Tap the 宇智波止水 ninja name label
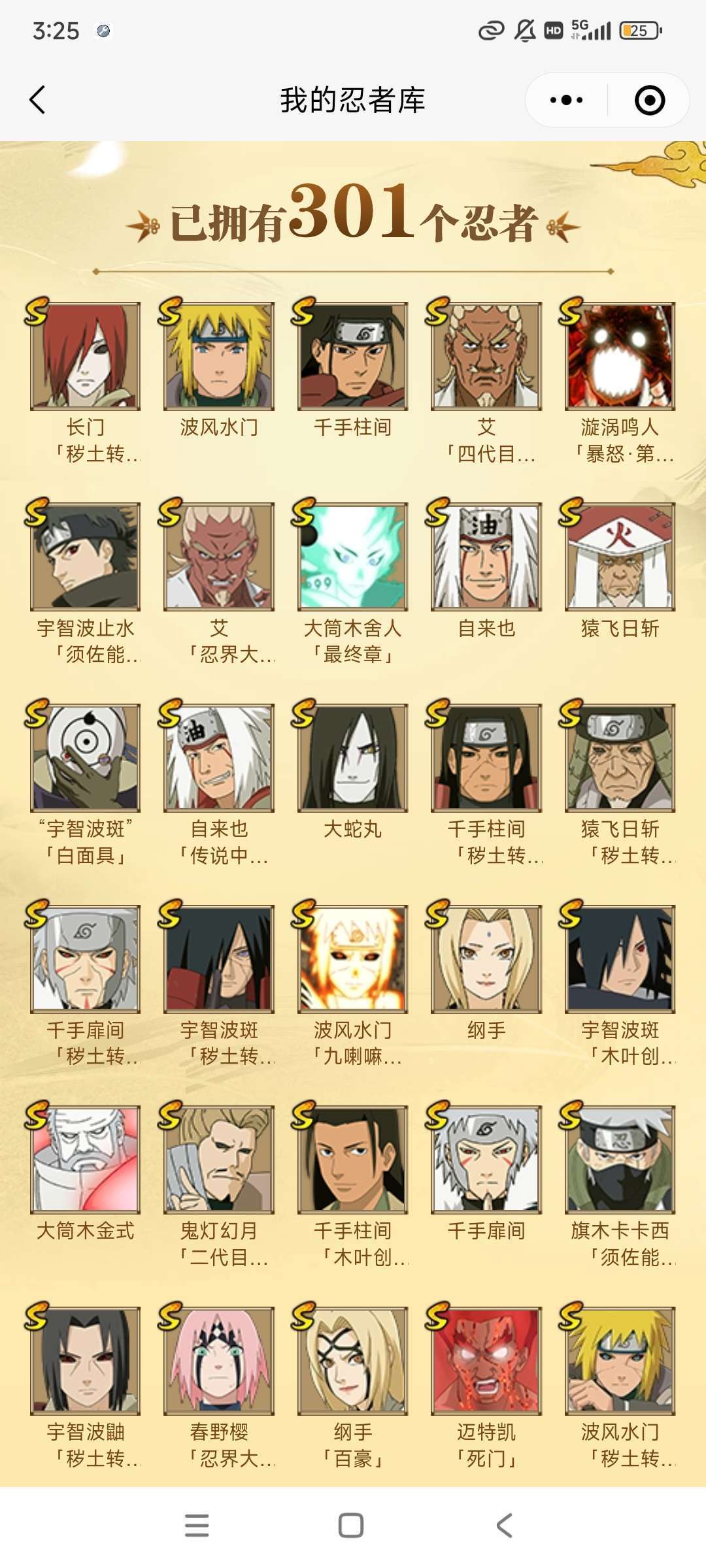The image size is (706, 1568). point(86,629)
